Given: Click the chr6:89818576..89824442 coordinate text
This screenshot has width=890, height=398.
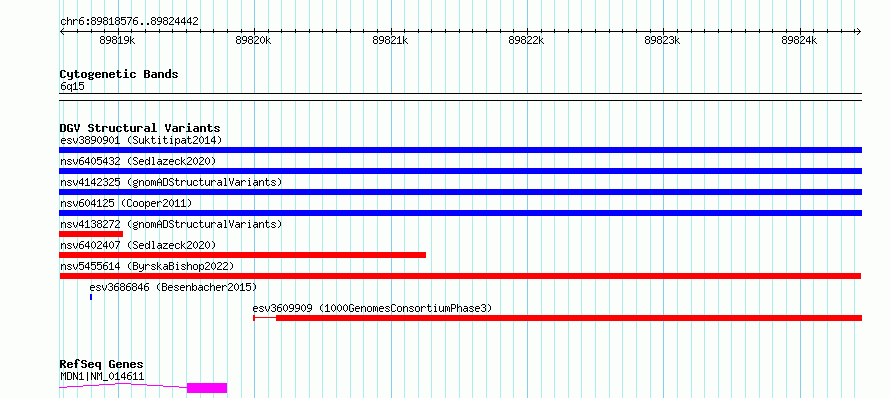Looking at the screenshot, I should pos(129,22).
